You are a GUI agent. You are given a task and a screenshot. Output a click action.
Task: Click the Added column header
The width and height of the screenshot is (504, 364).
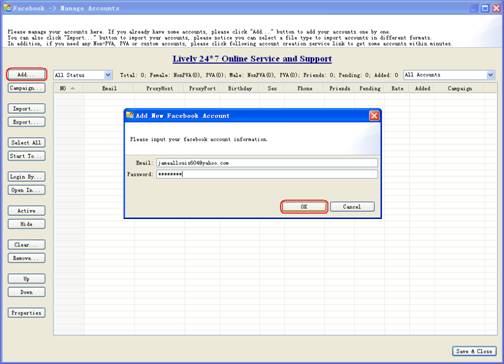(422, 88)
